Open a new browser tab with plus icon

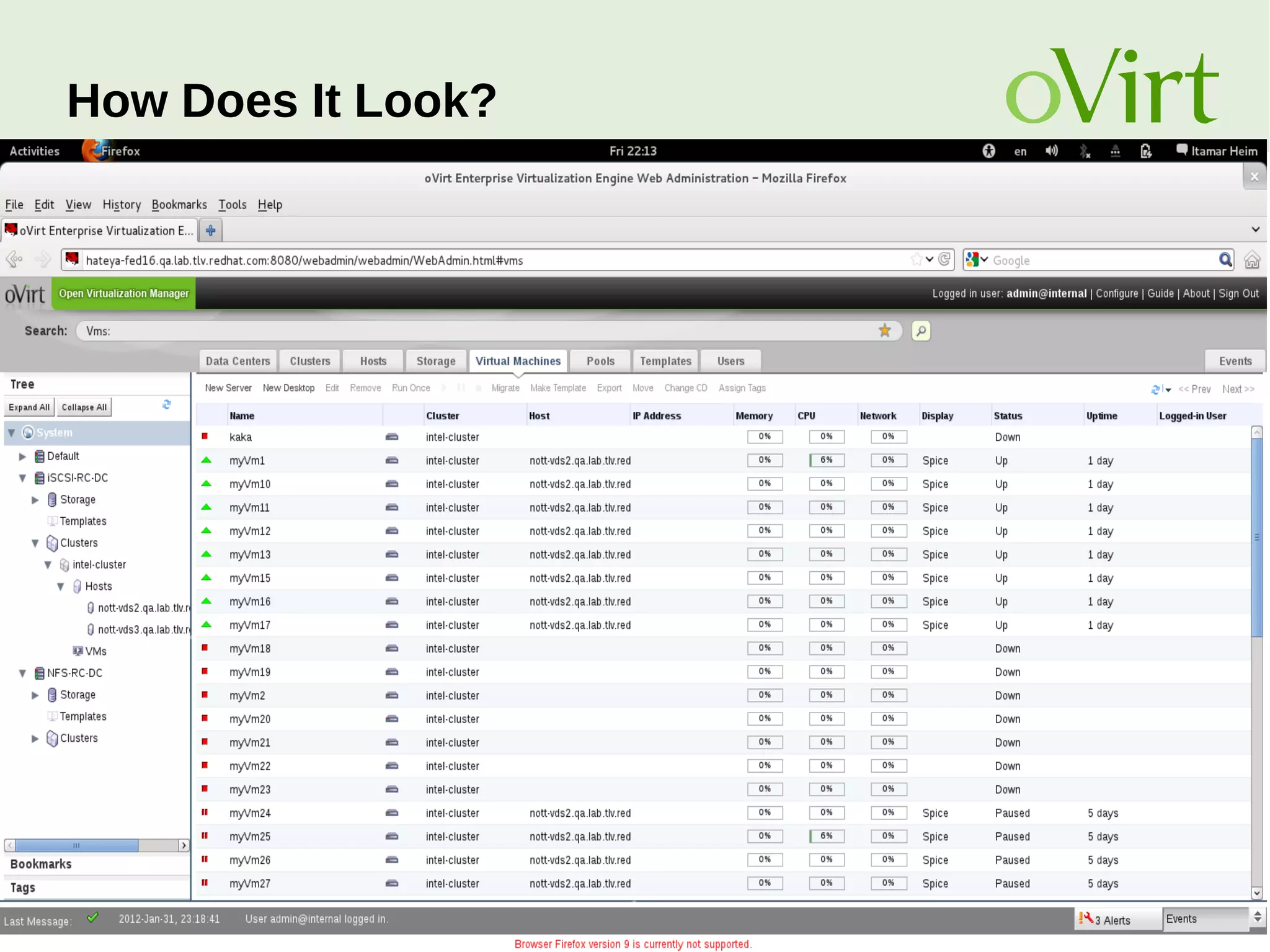[211, 231]
